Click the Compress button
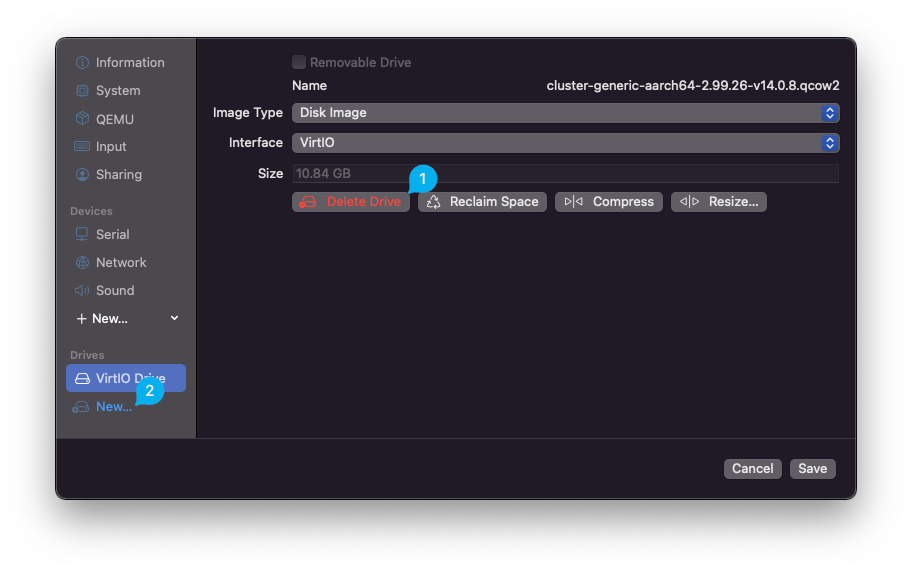Viewport: 912px width, 573px height. (x=608, y=202)
